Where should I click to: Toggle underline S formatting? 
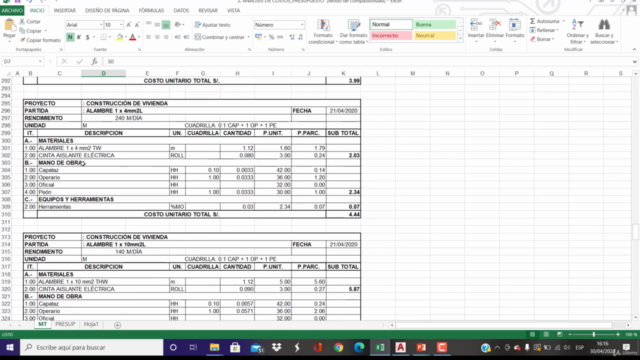(87, 37)
